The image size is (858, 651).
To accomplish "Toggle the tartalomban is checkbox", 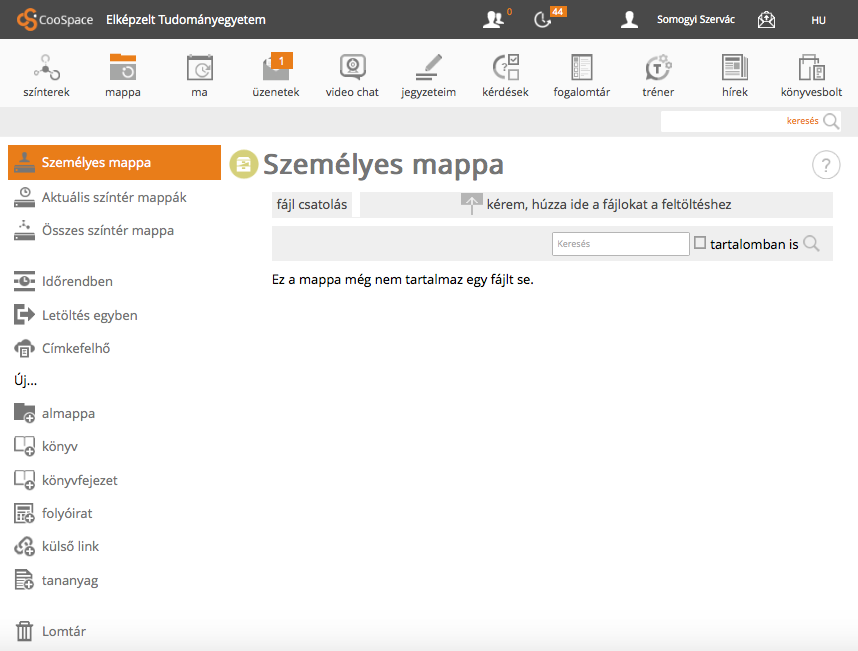I will pyautogui.click(x=700, y=242).
